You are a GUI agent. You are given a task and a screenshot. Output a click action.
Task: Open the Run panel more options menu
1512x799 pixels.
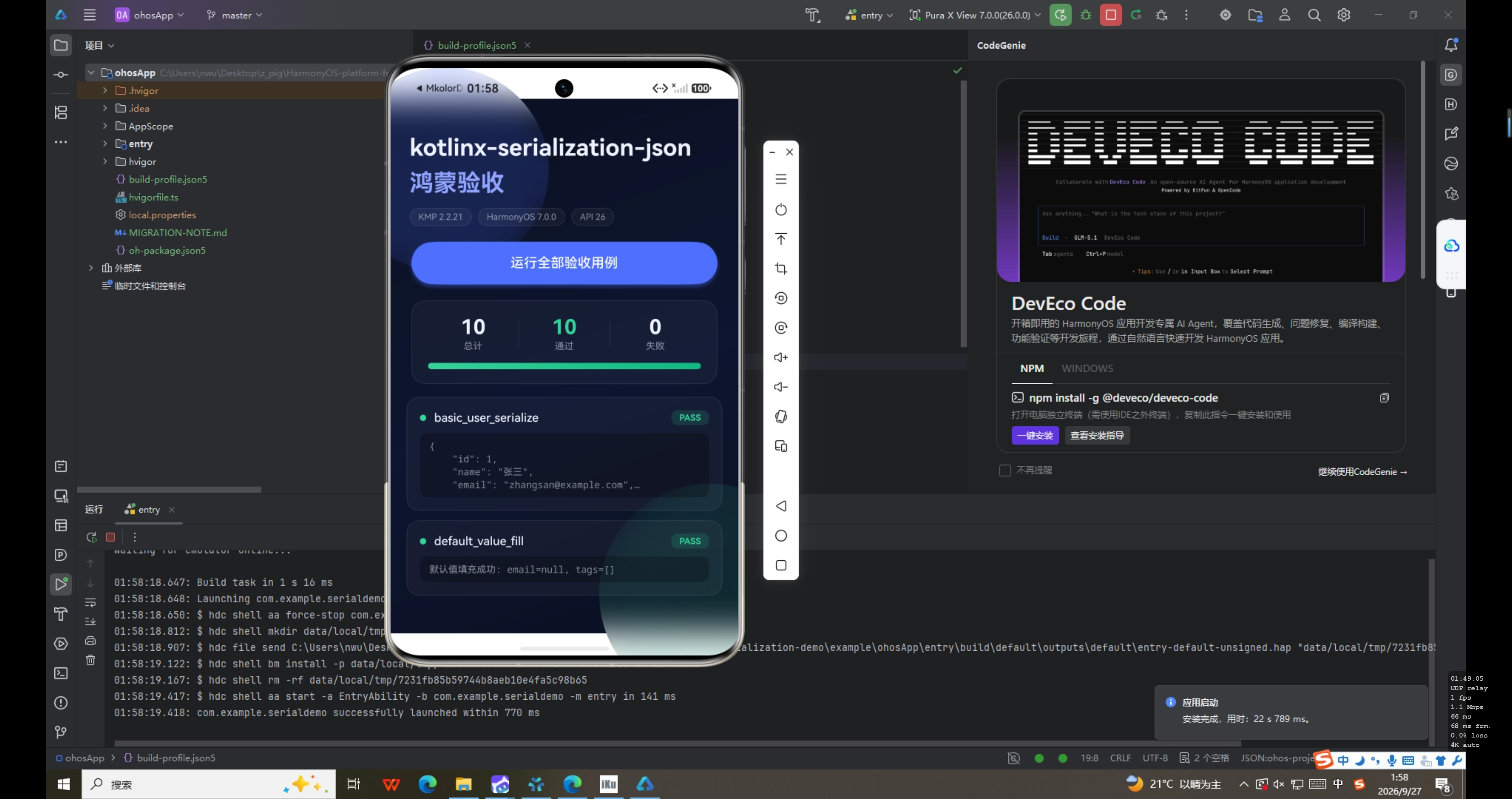point(134,537)
